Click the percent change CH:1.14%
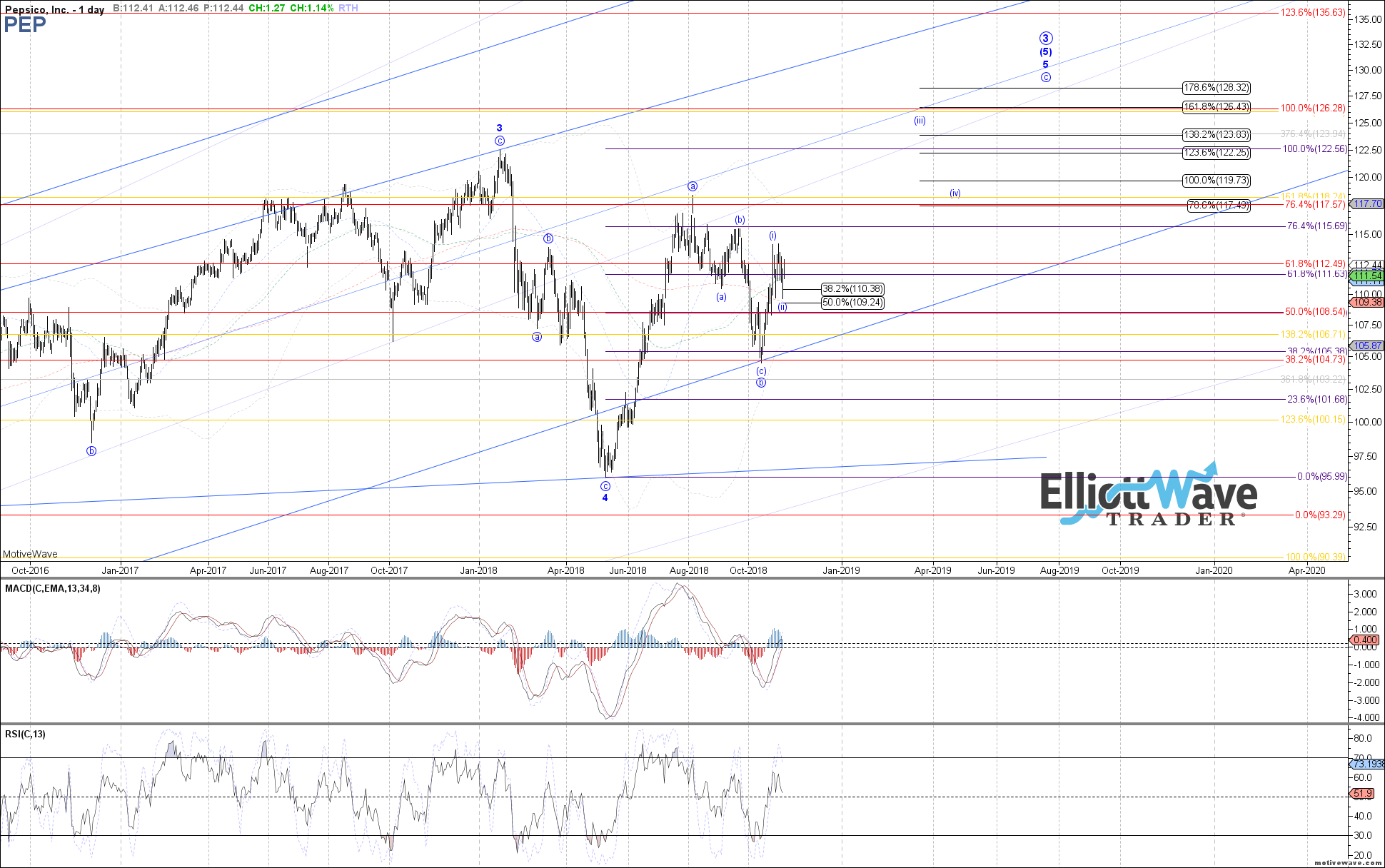The image size is (1385, 868). 312,8
